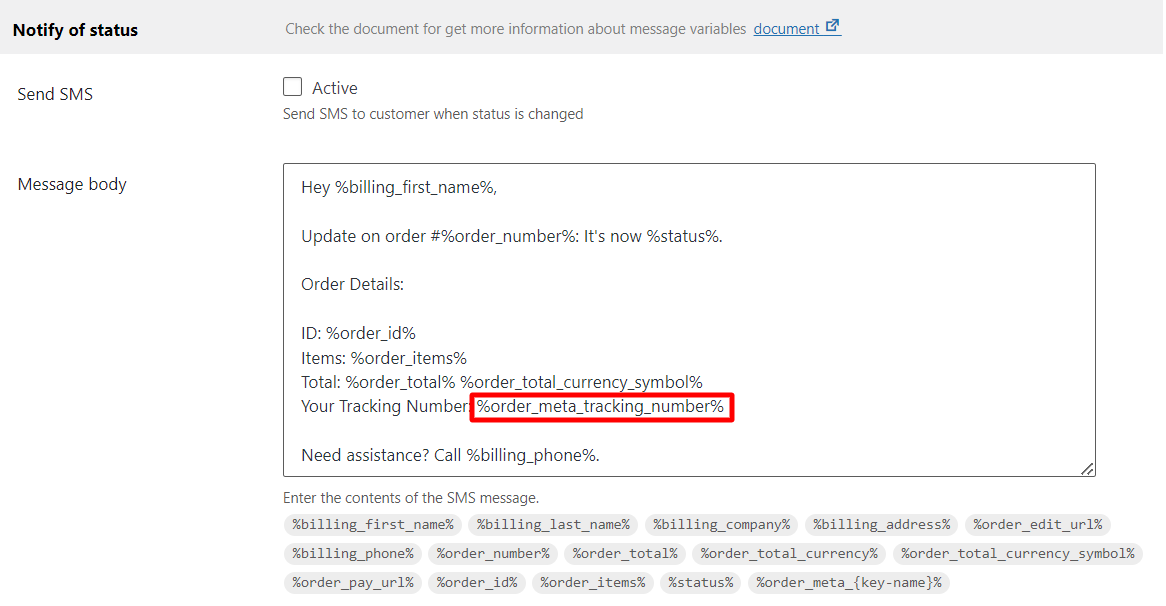Insert the %billing_first_name% variable tag

373,524
